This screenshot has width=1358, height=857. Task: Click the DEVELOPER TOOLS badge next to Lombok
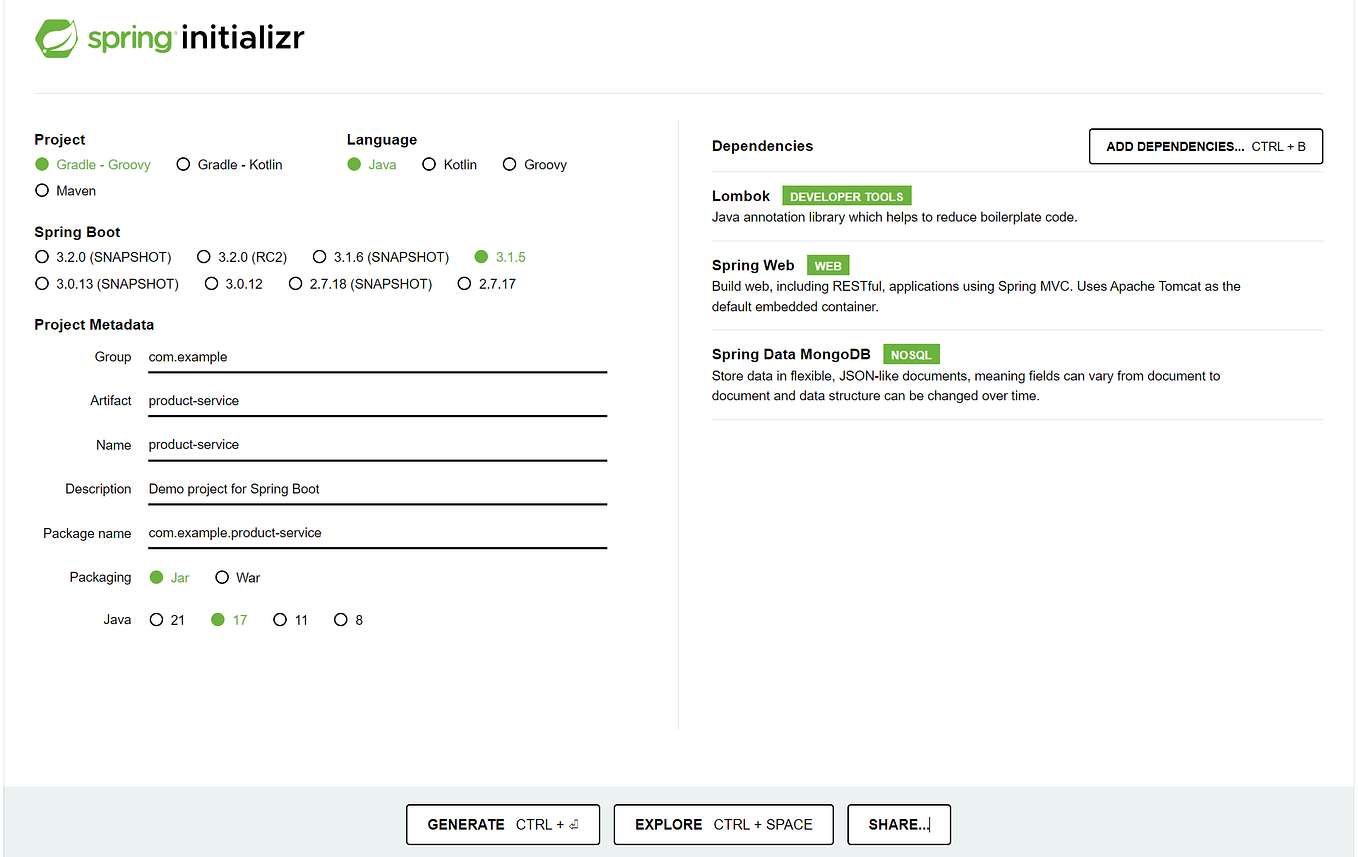point(846,195)
